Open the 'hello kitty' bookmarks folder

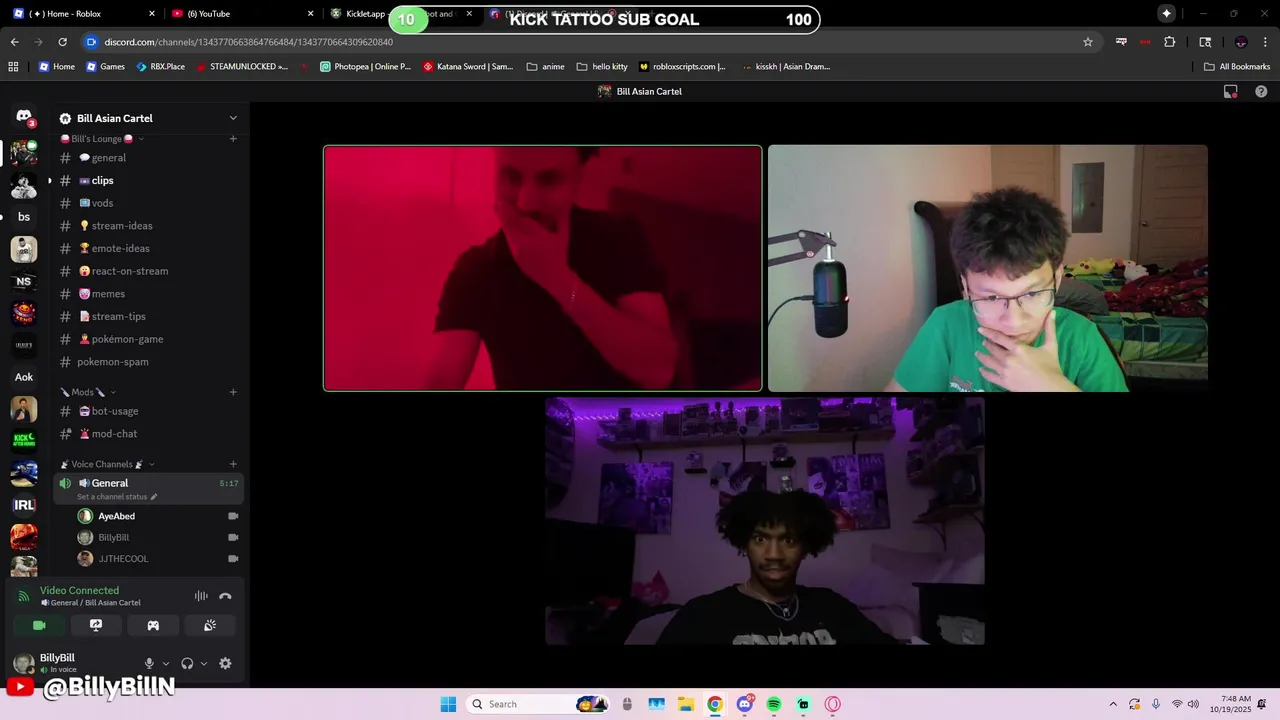pos(602,67)
